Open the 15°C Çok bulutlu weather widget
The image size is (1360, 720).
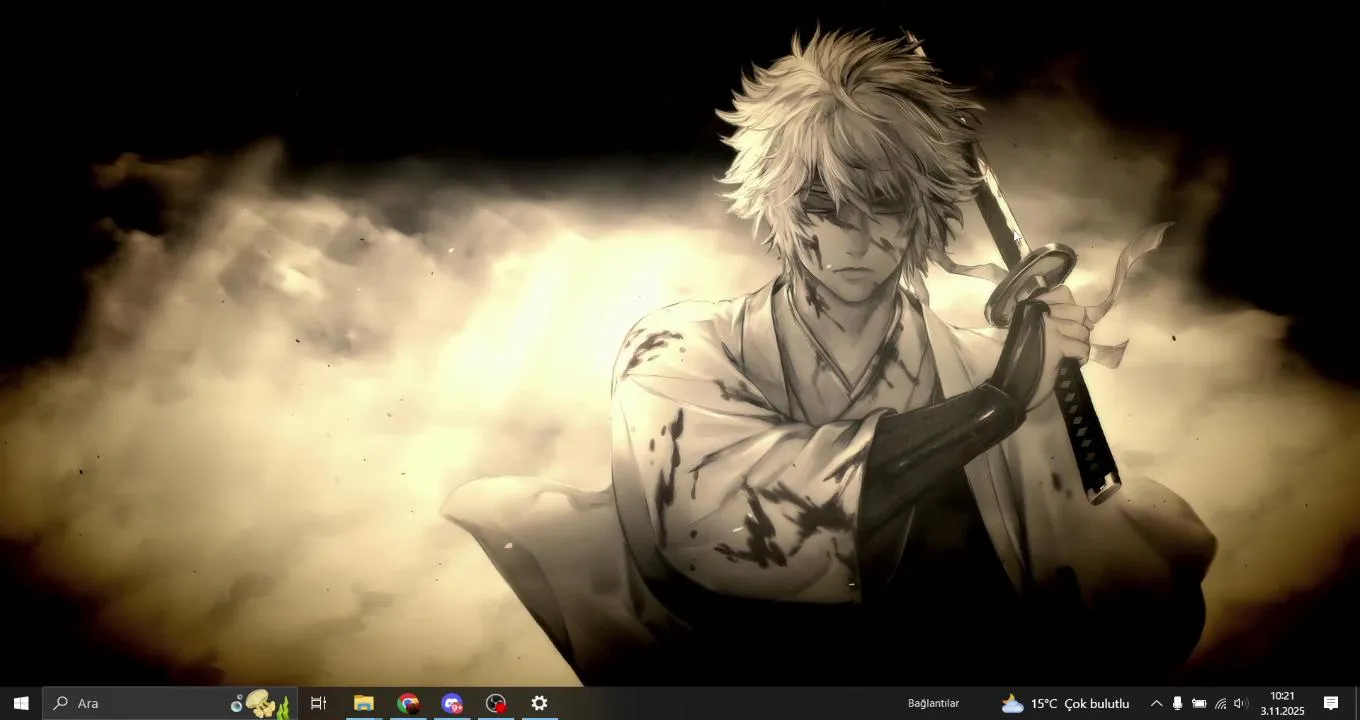coord(1065,703)
